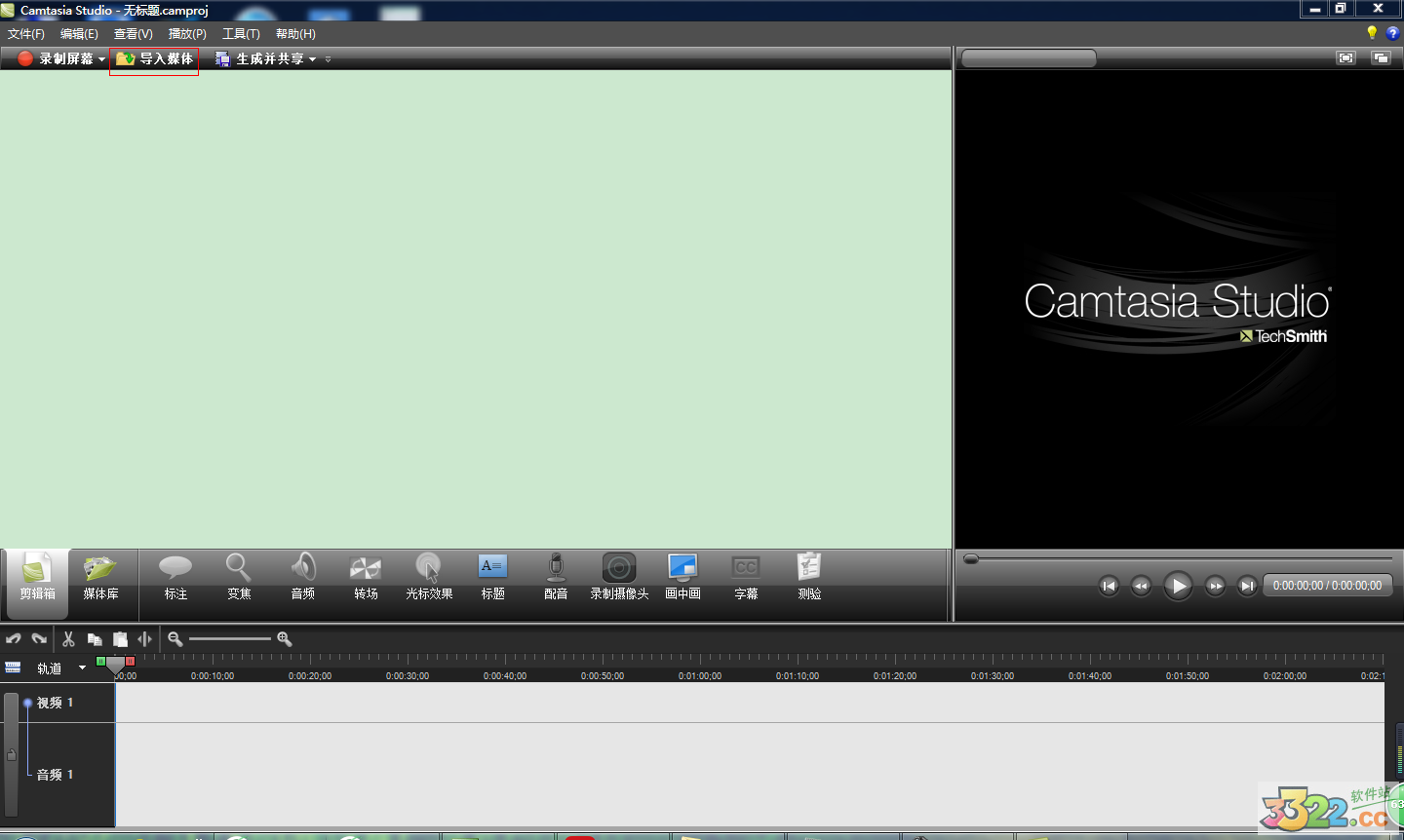
Task: Click the light bulb tips icon
Action: tap(1372, 33)
